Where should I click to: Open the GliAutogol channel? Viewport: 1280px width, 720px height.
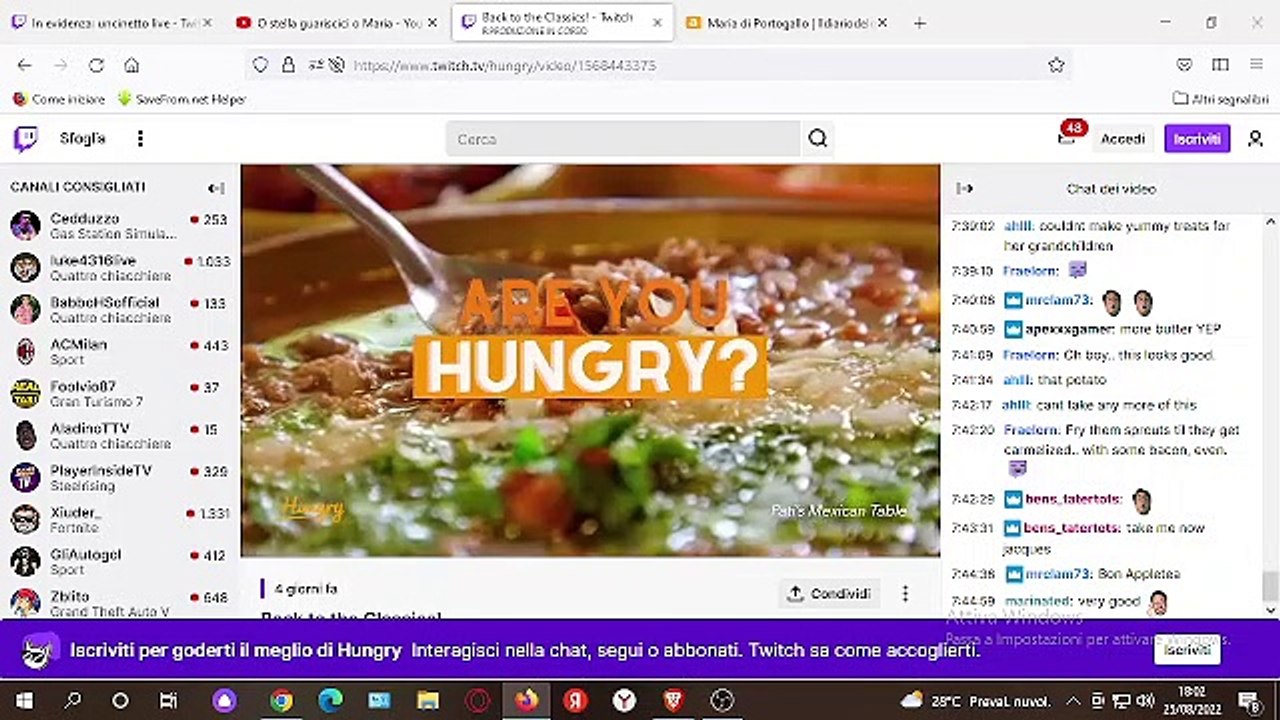(120, 561)
